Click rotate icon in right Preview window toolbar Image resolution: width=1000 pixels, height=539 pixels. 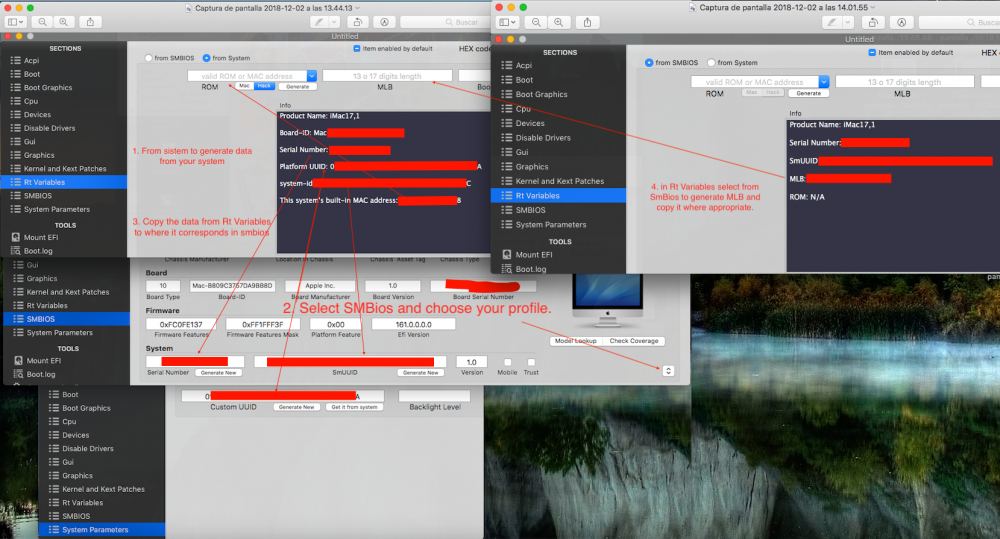coord(873,22)
